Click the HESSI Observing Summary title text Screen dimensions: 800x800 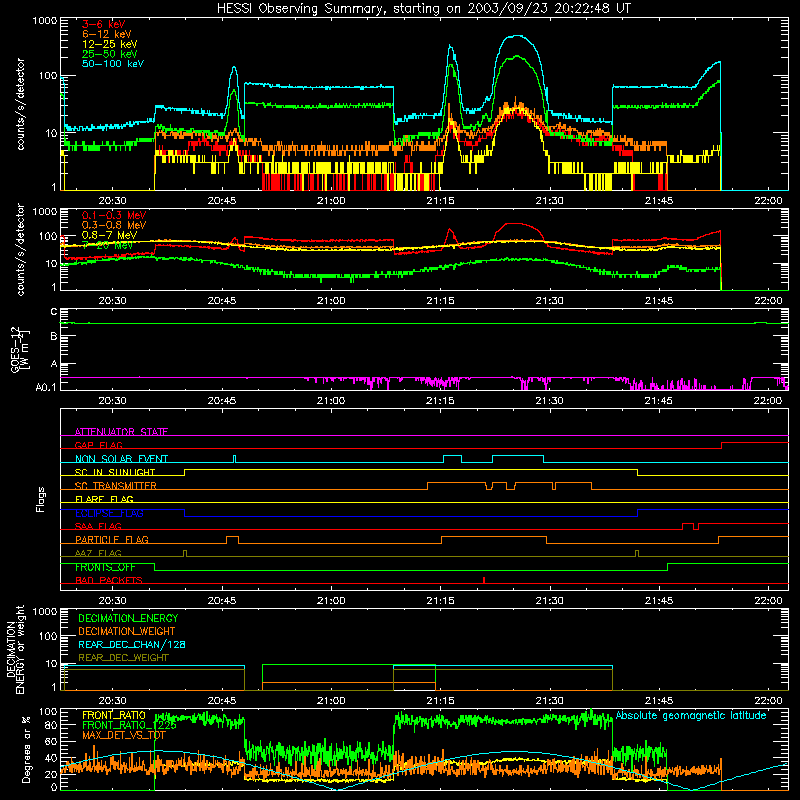click(423, 9)
